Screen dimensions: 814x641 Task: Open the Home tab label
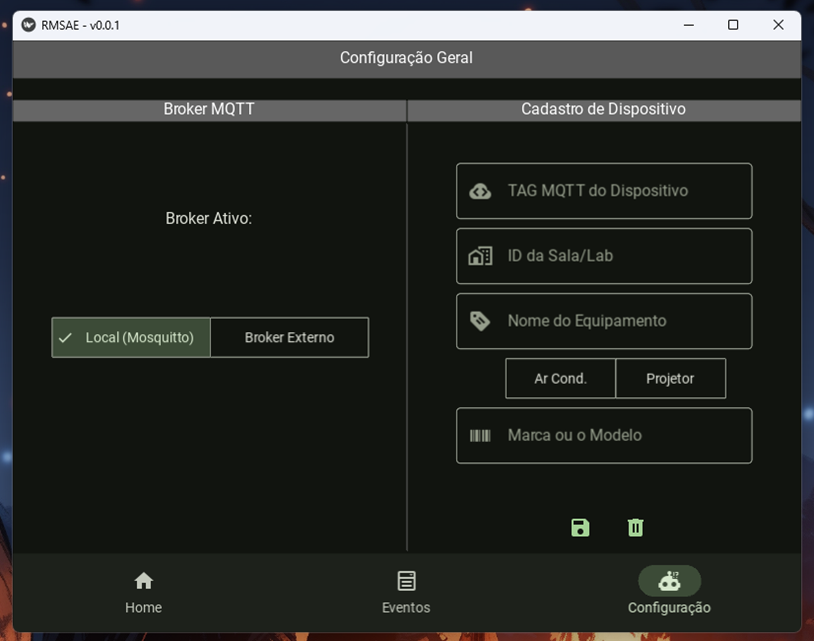point(143,608)
